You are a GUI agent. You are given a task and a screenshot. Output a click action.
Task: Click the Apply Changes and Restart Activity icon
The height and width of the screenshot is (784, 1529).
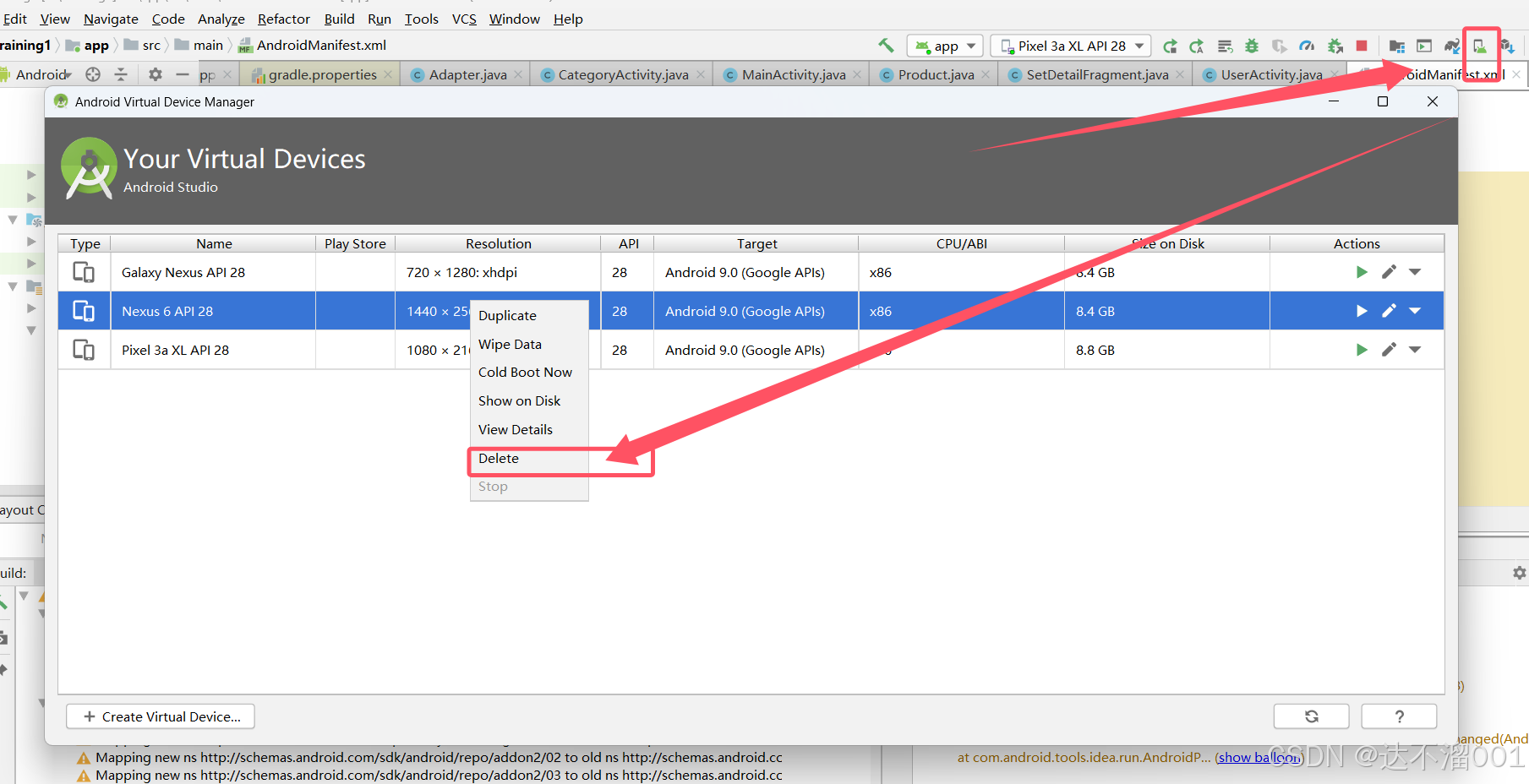[x=1171, y=46]
